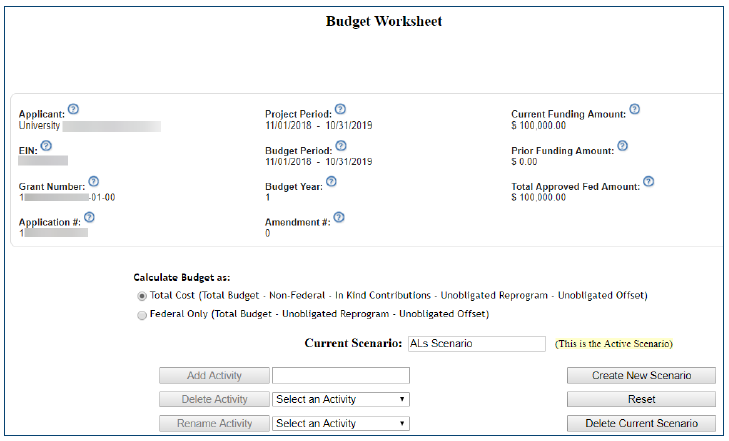
Task: Open activity dropdown next to Delete Activity
Action: point(341,399)
